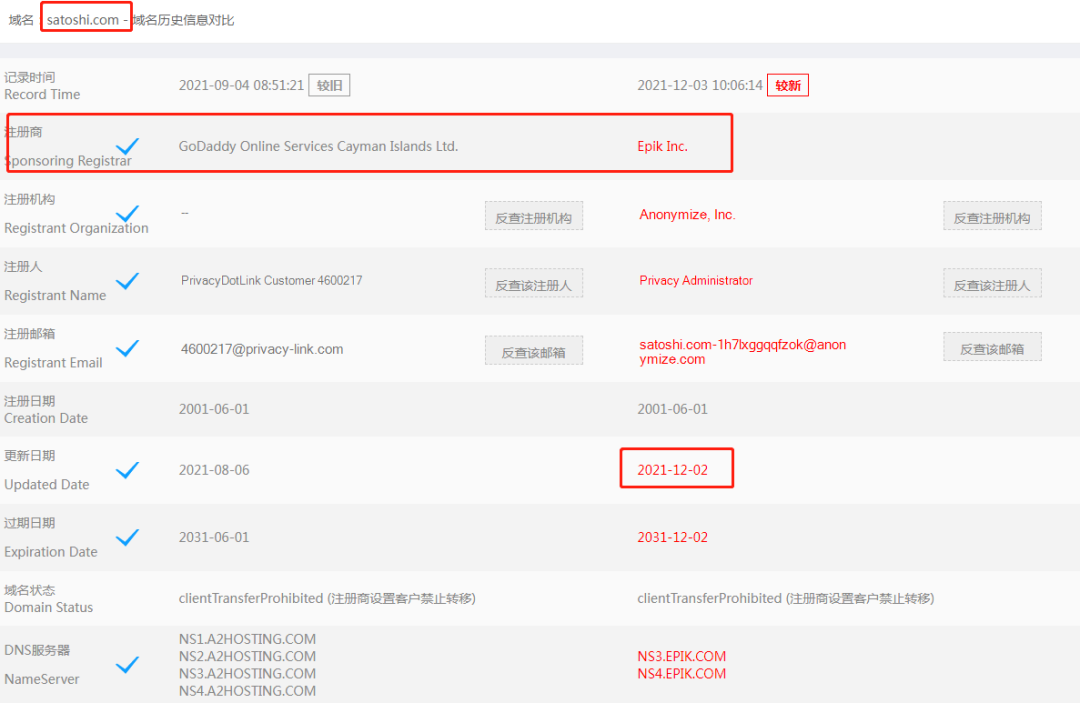The width and height of the screenshot is (1080, 703).
Task: Click 反查该注册人 button next to Privacy Administrator
Action: pyautogui.click(x=993, y=283)
